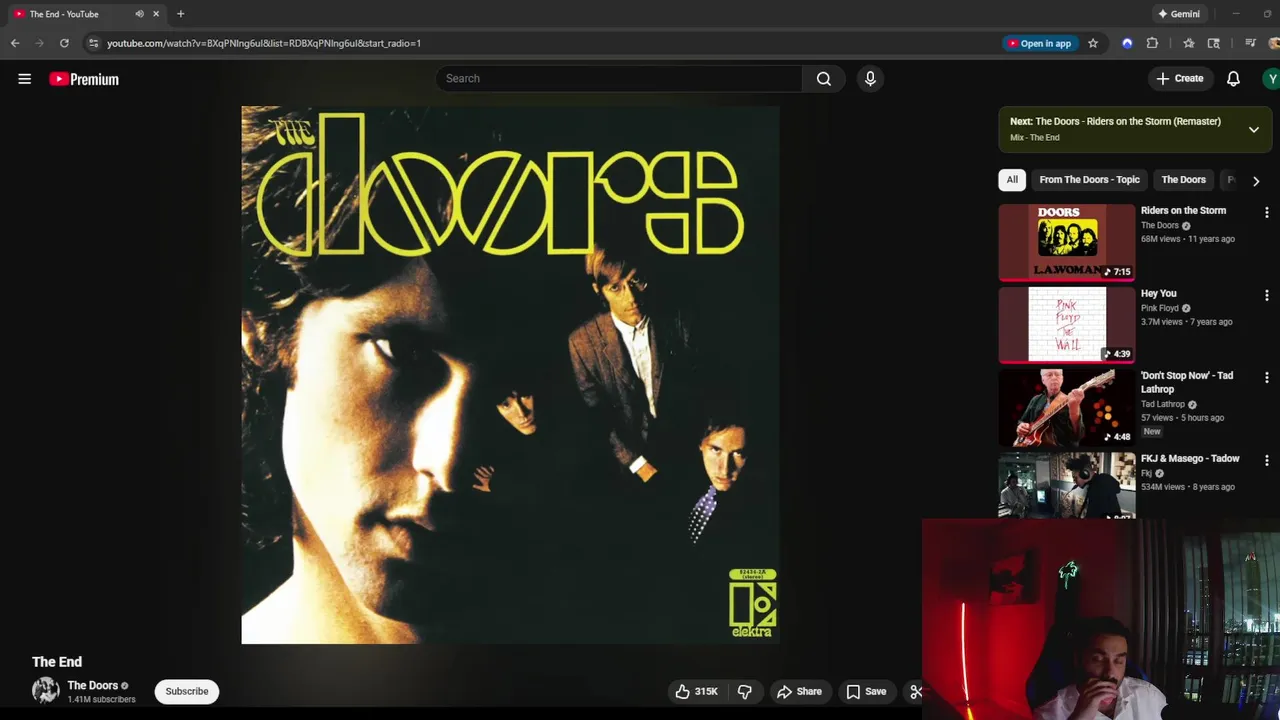View site information icon in address bar
The image size is (1280, 720).
point(93,43)
